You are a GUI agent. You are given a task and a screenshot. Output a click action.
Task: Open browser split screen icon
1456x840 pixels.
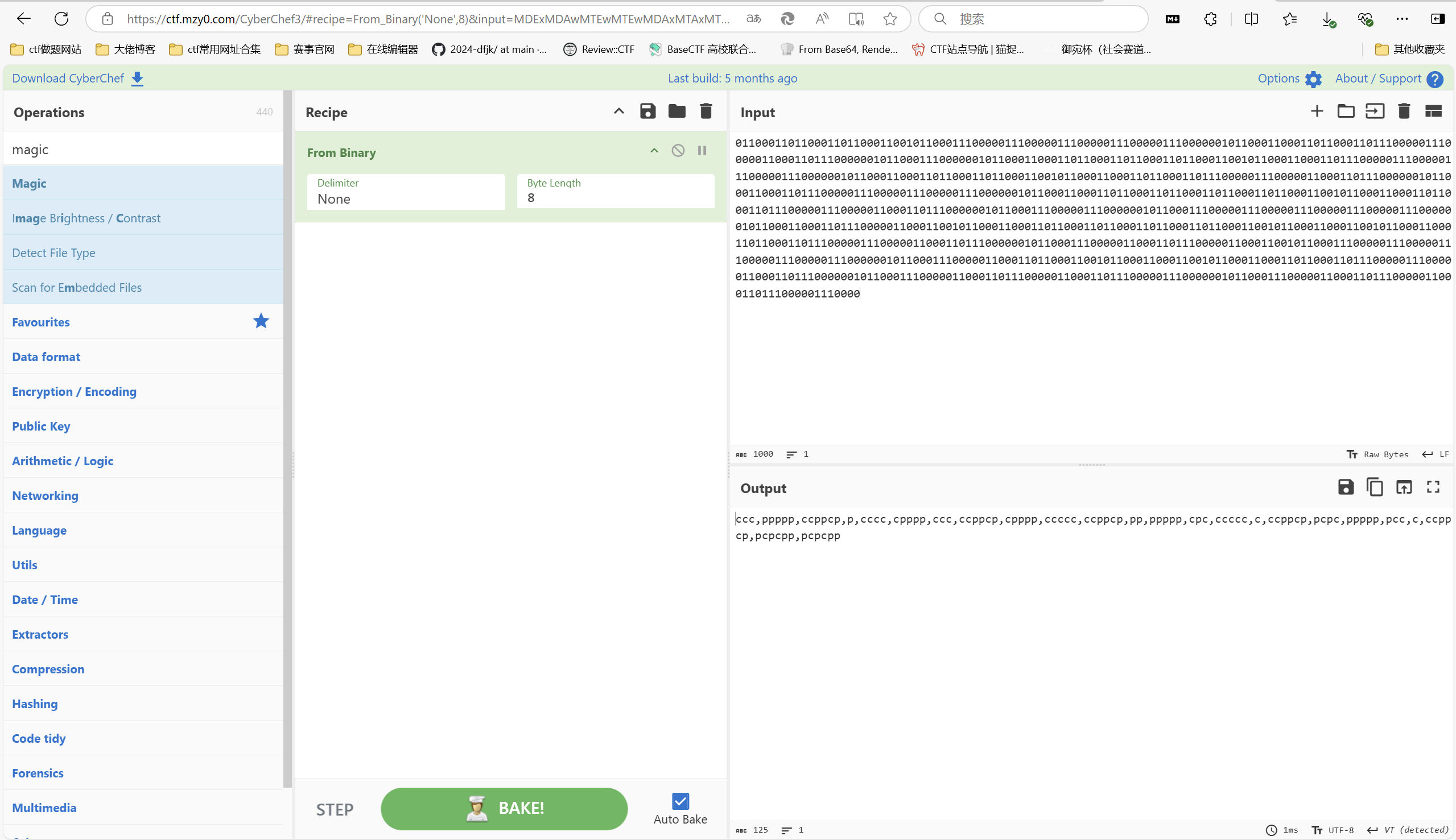[1251, 19]
